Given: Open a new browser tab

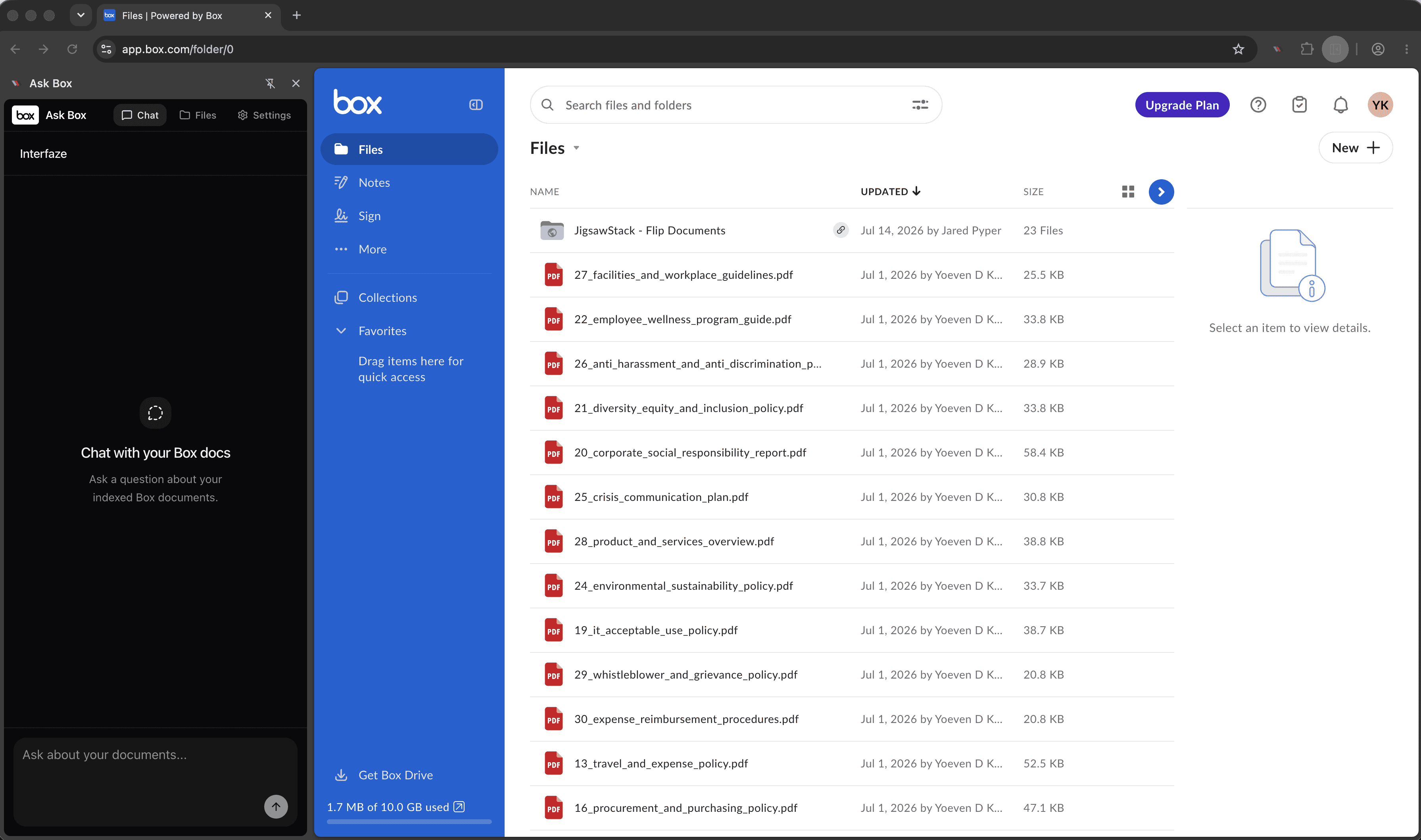Looking at the screenshot, I should click(x=296, y=15).
